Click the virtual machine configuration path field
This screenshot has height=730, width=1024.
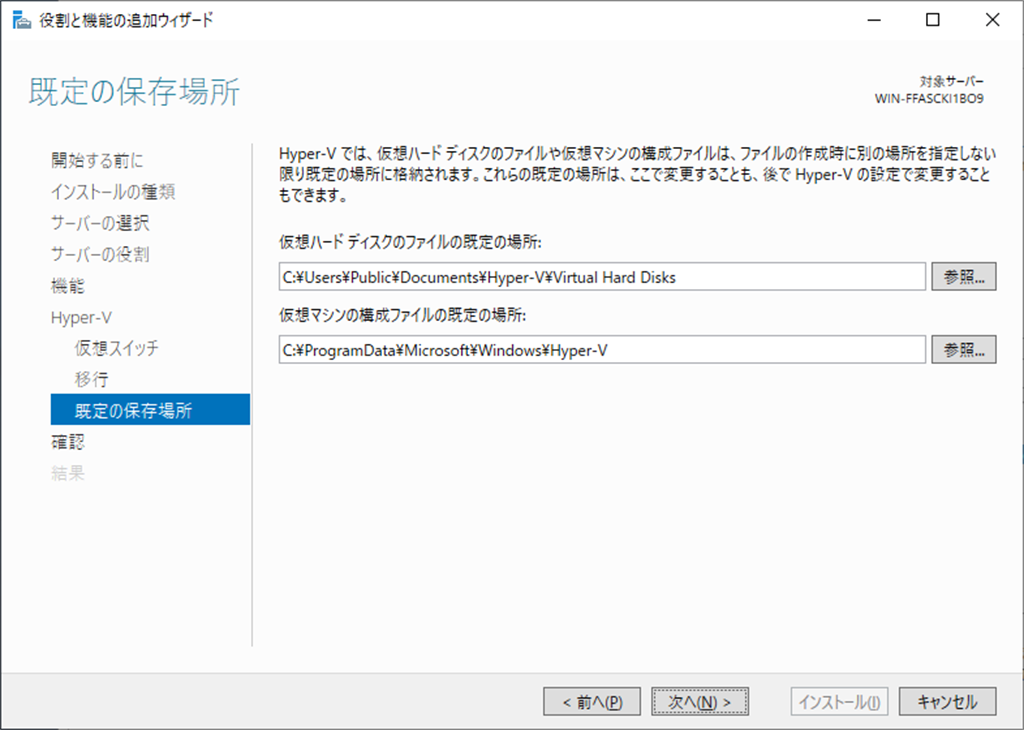coord(602,349)
